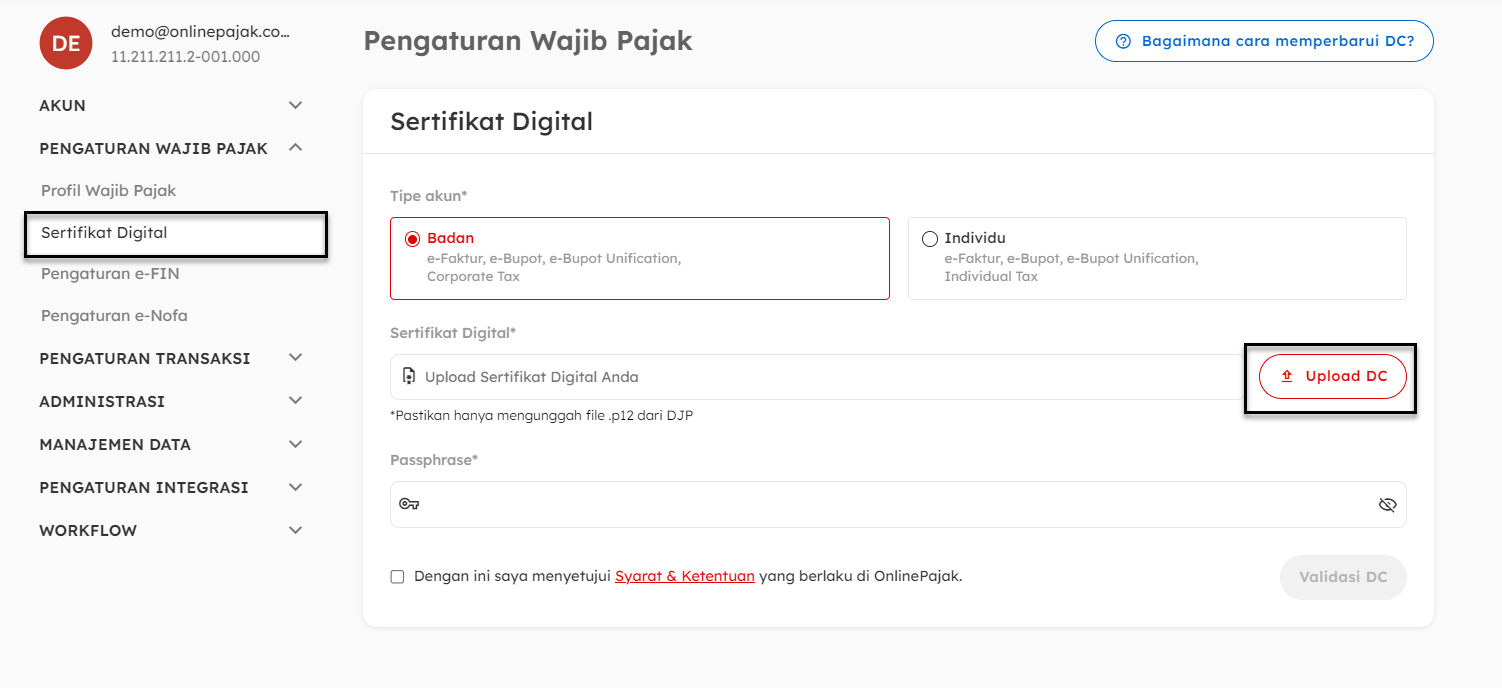Open Profil Wajib Pajak menu item
Viewport: 1502px width, 688px height.
[x=108, y=190]
